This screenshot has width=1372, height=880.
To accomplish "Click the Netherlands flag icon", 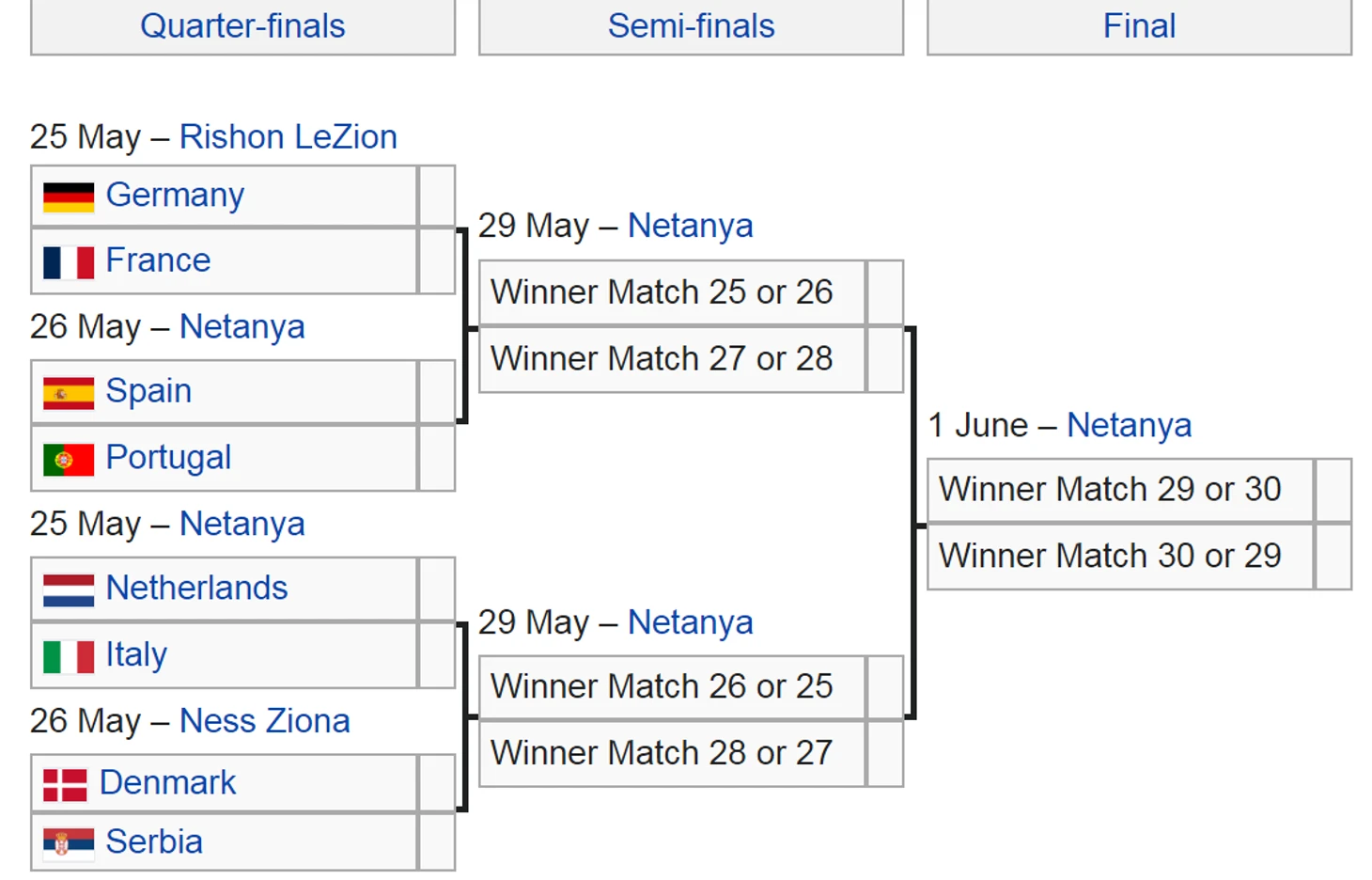I will coord(69,590).
